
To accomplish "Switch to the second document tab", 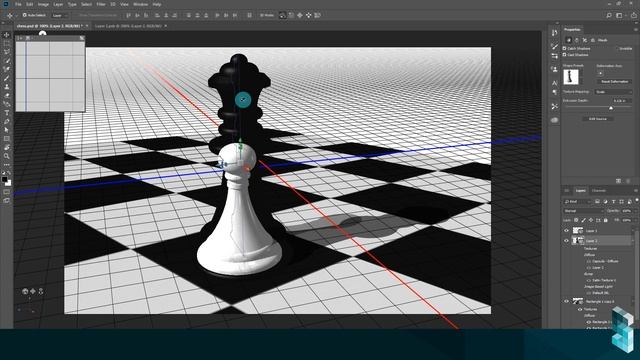I will (128, 26).
